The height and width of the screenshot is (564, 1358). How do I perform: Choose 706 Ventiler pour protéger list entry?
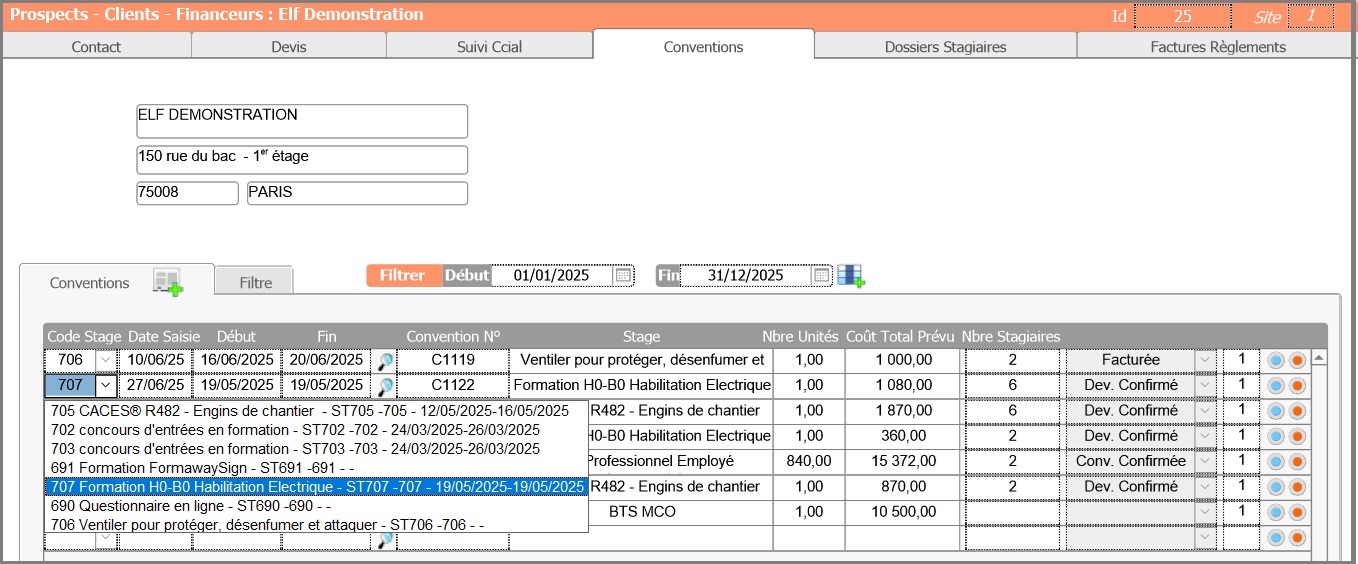pyautogui.click(x=316, y=524)
